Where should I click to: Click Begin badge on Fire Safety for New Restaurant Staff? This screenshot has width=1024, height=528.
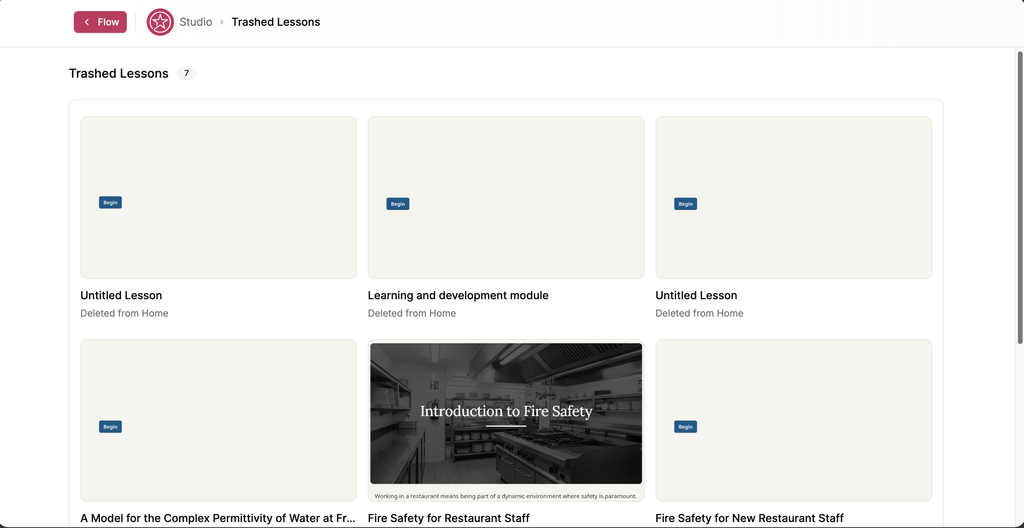686,427
